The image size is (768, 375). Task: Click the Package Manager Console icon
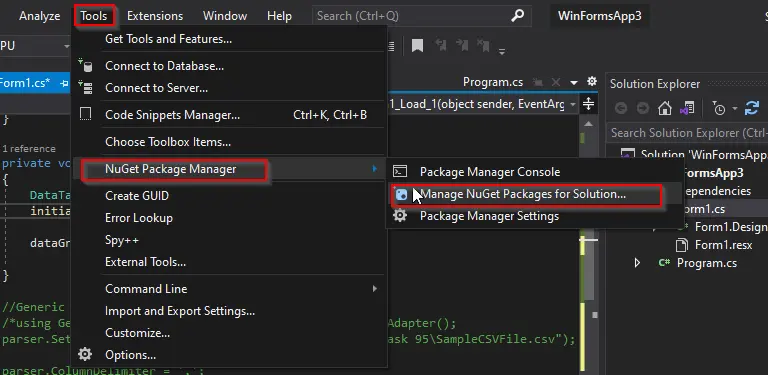(x=400, y=171)
